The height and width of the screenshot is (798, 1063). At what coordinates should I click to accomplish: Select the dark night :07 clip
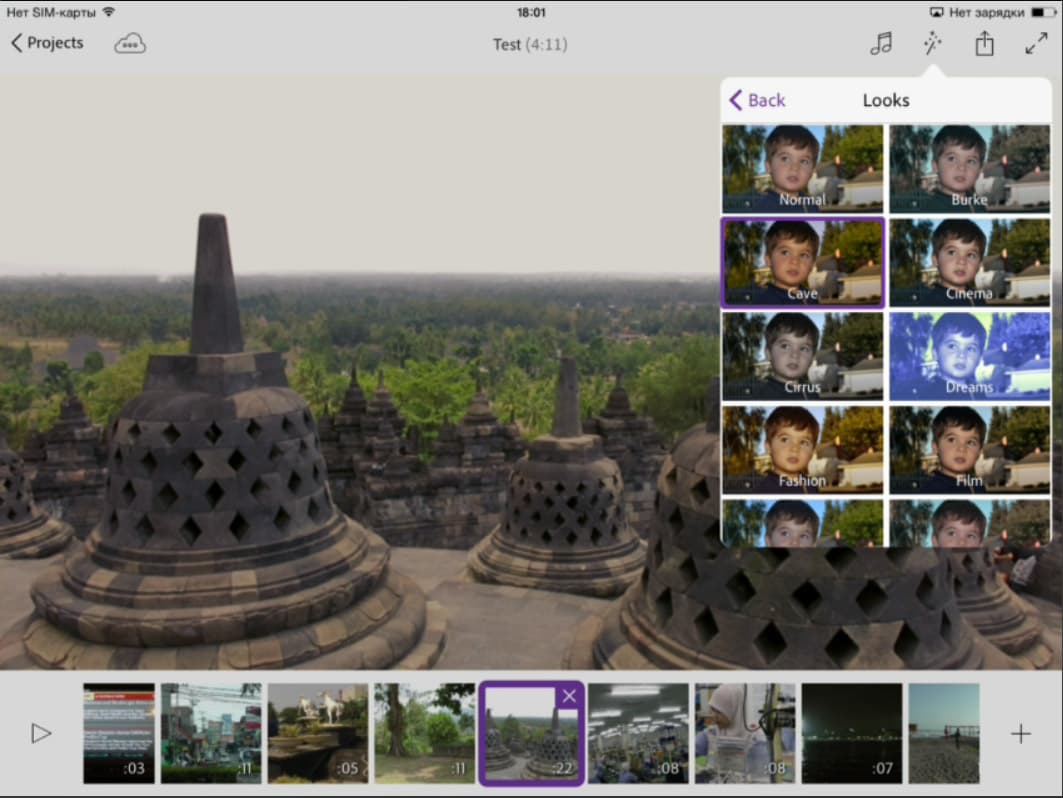pyautogui.click(x=851, y=733)
